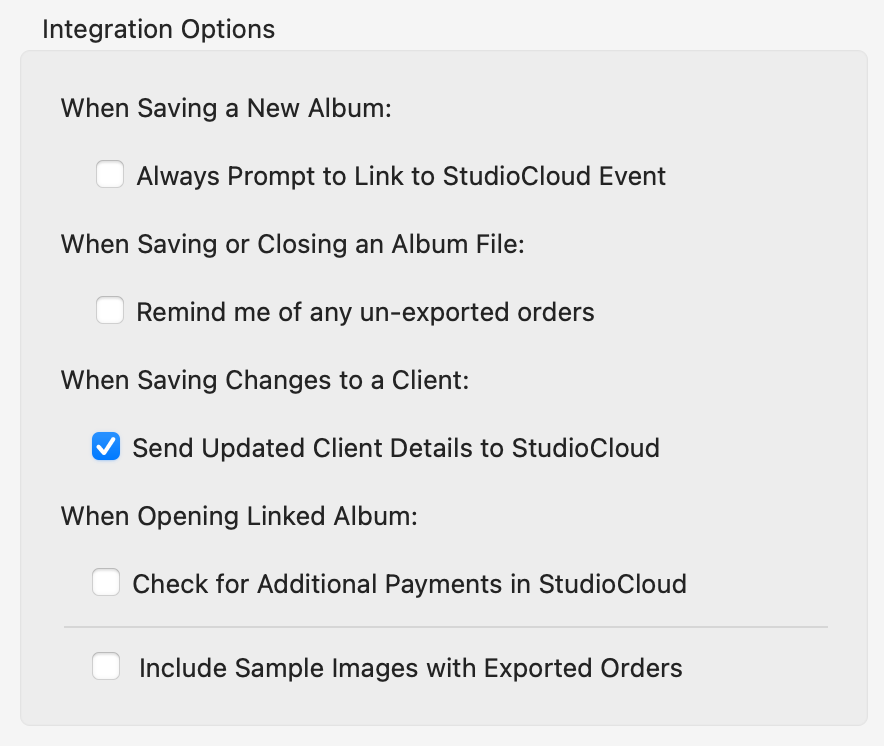Click the word 'StudioCloud' in Additional Payments label

click(x=612, y=584)
